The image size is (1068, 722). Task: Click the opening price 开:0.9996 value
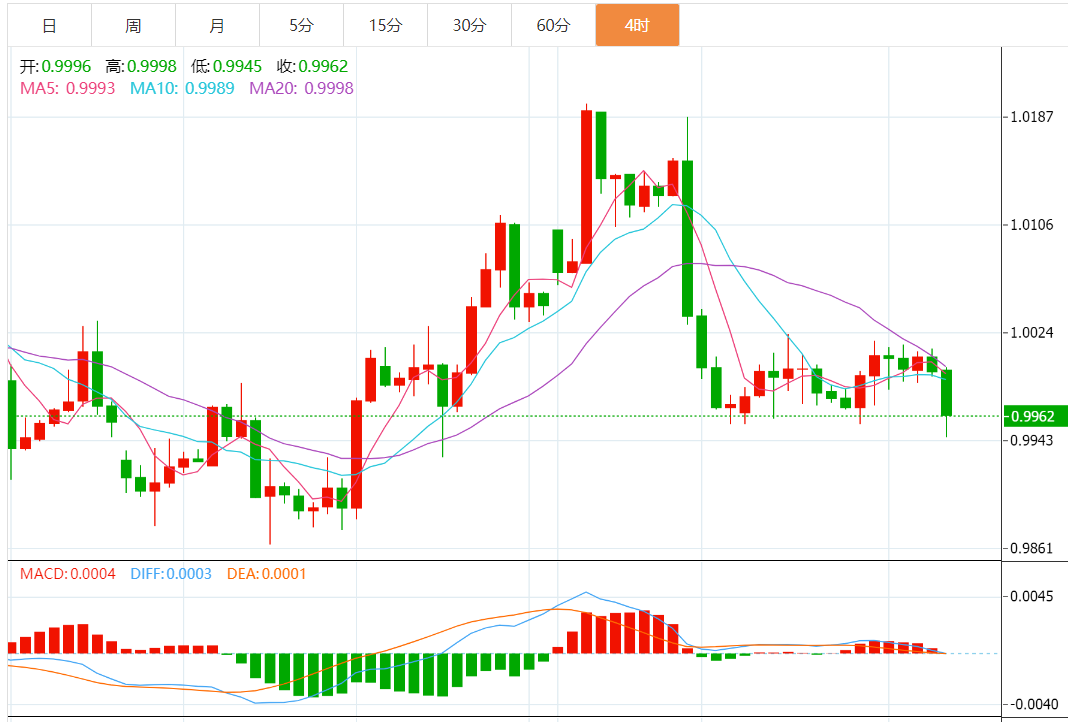tap(56, 66)
